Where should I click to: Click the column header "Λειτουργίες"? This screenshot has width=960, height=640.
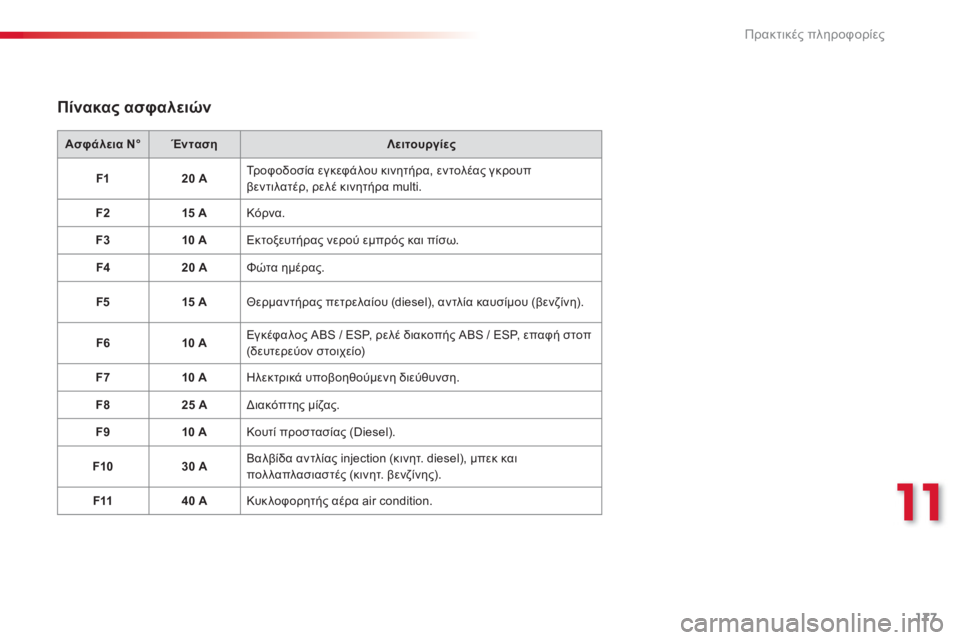[x=421, y=145]
